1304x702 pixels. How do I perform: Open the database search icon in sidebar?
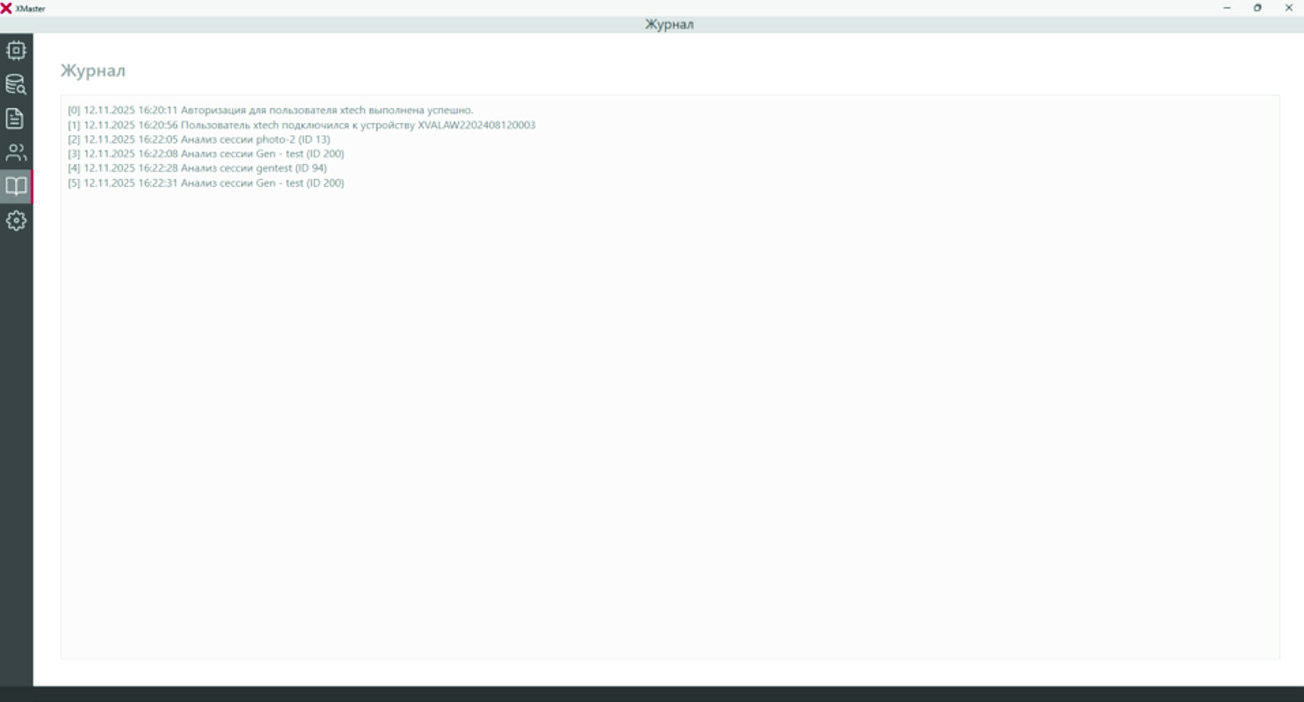(16, 84)
